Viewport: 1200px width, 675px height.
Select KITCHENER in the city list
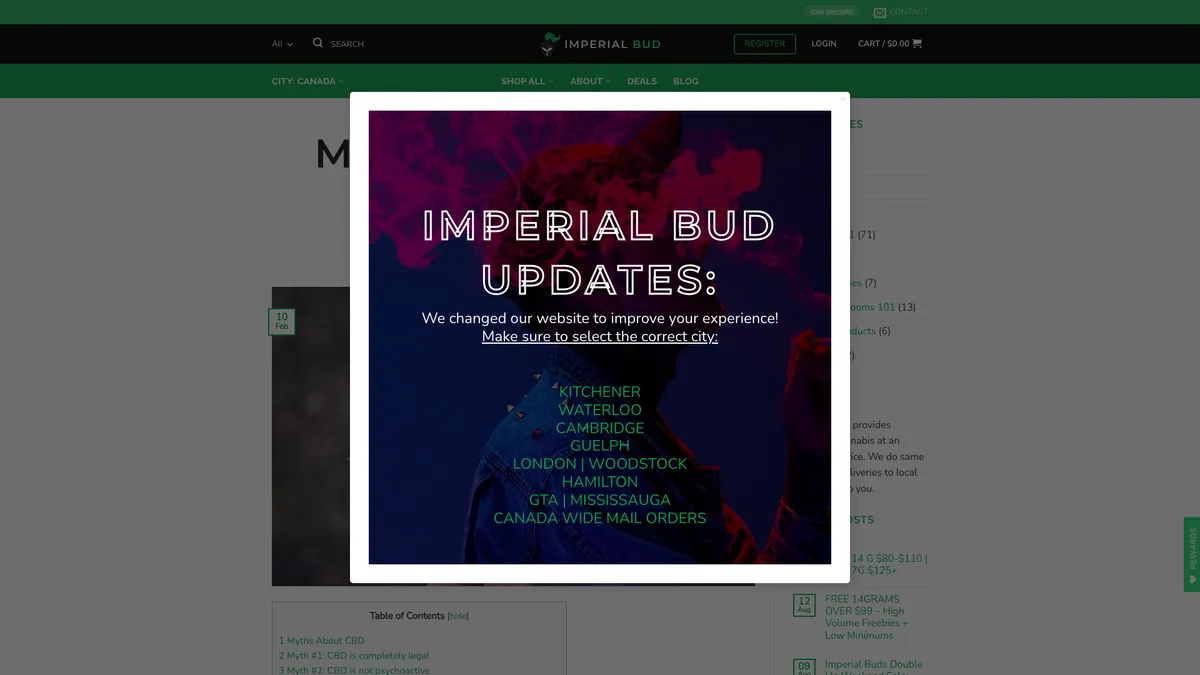point(600,391)
